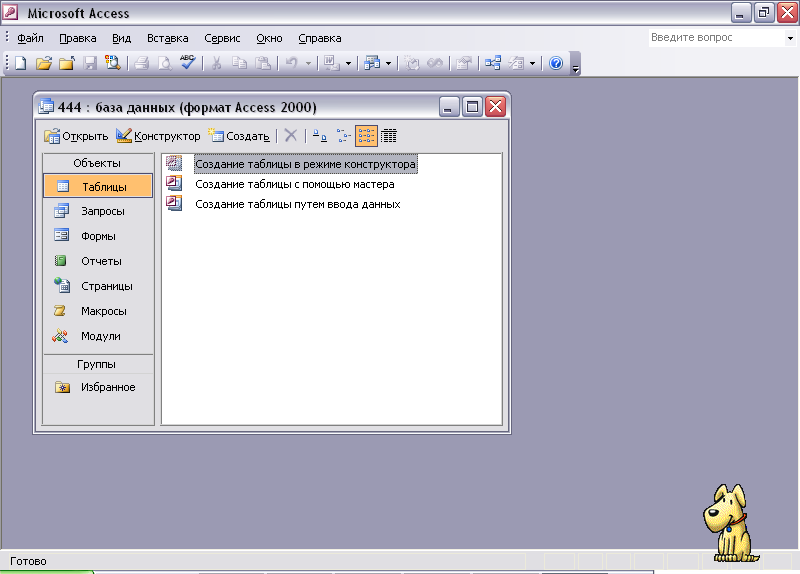Select 'Создание таблицы в режиме конструктора'

305,164
